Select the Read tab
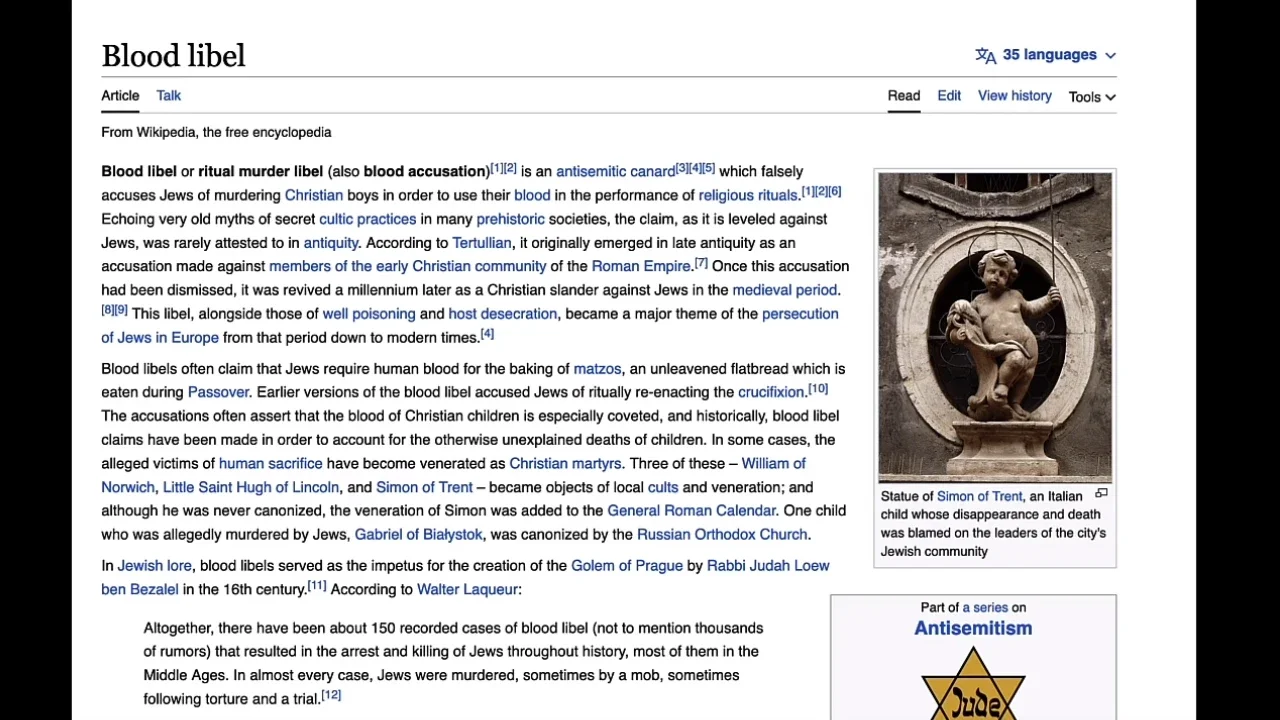1280x720 pixels. (x=903, y=96)
